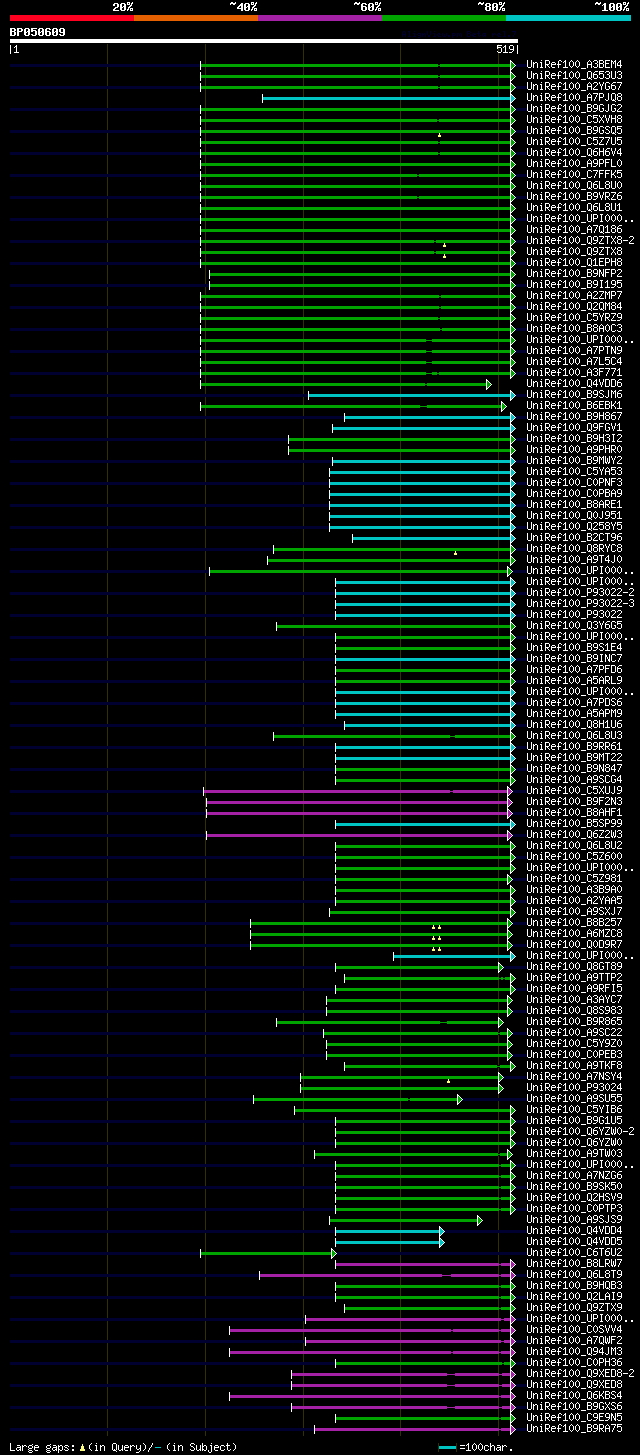This screenshot has width=640, height=1455.
Task: Open hit UniRef100_Q4VDD6
Action: tap(574, 384)
